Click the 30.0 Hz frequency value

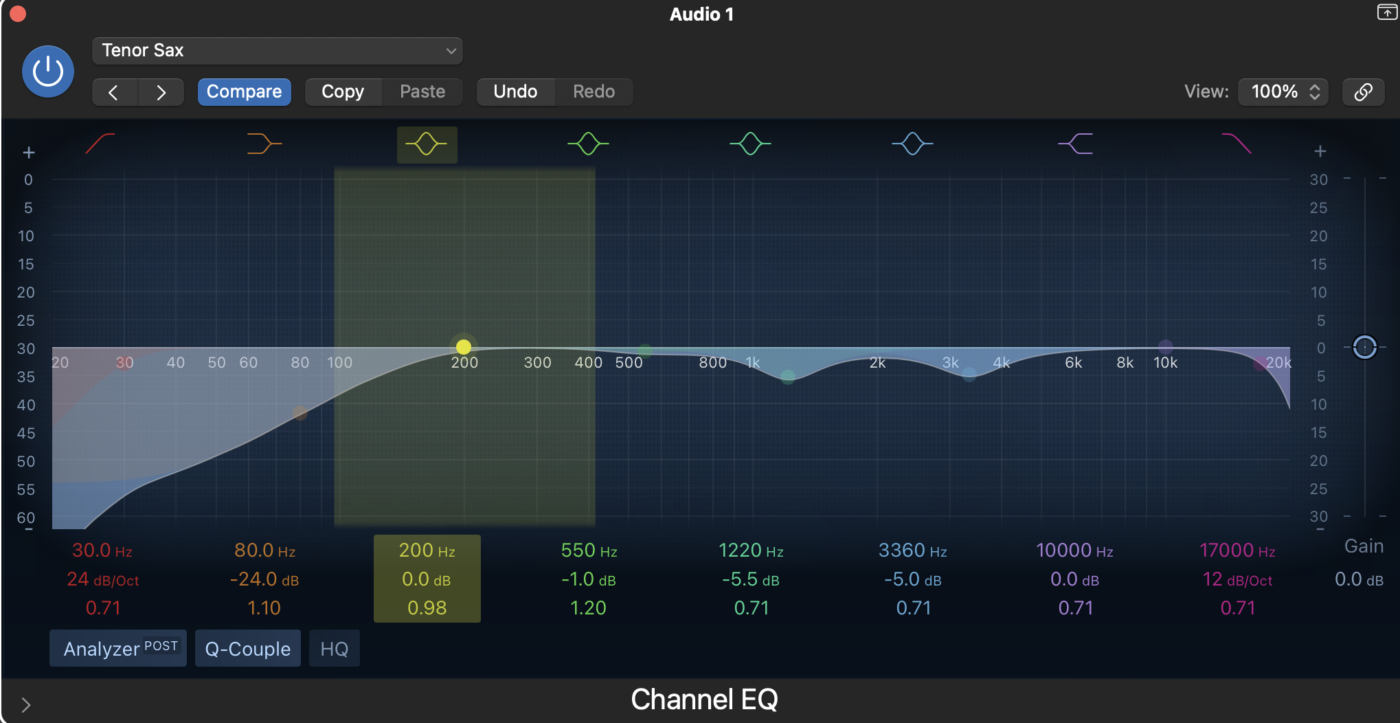pyautogui.click(x=102, y=550)
